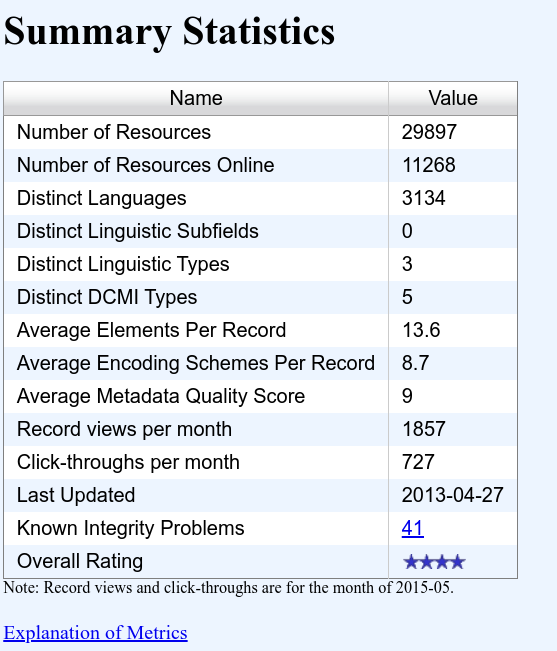Select Average Elements Per Record value 13.6
The image size is (557, 651).
421,330
